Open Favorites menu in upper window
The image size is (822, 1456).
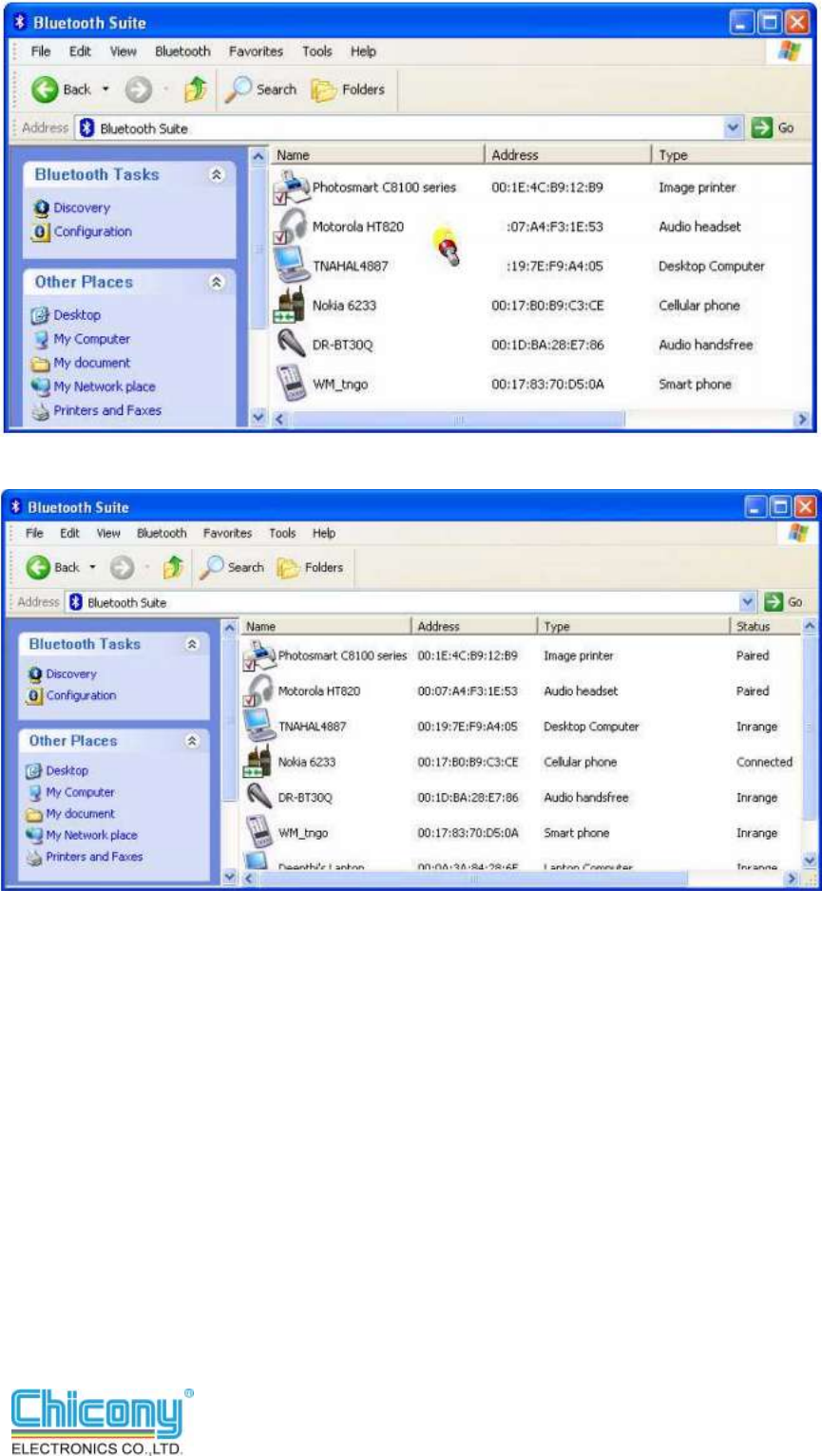click(x=256, y=51)
